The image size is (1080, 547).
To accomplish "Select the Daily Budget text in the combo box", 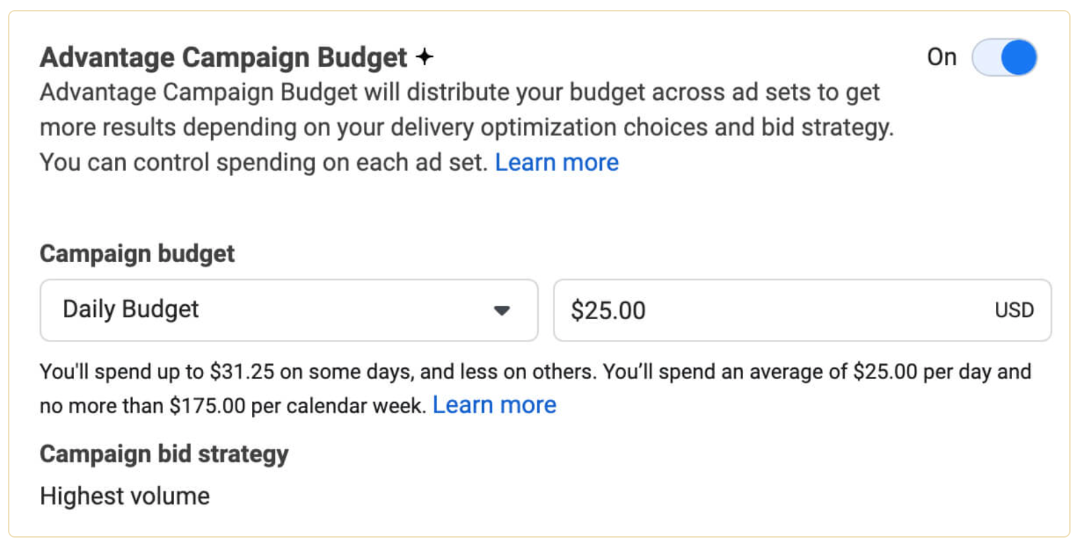I will (131, 310).
